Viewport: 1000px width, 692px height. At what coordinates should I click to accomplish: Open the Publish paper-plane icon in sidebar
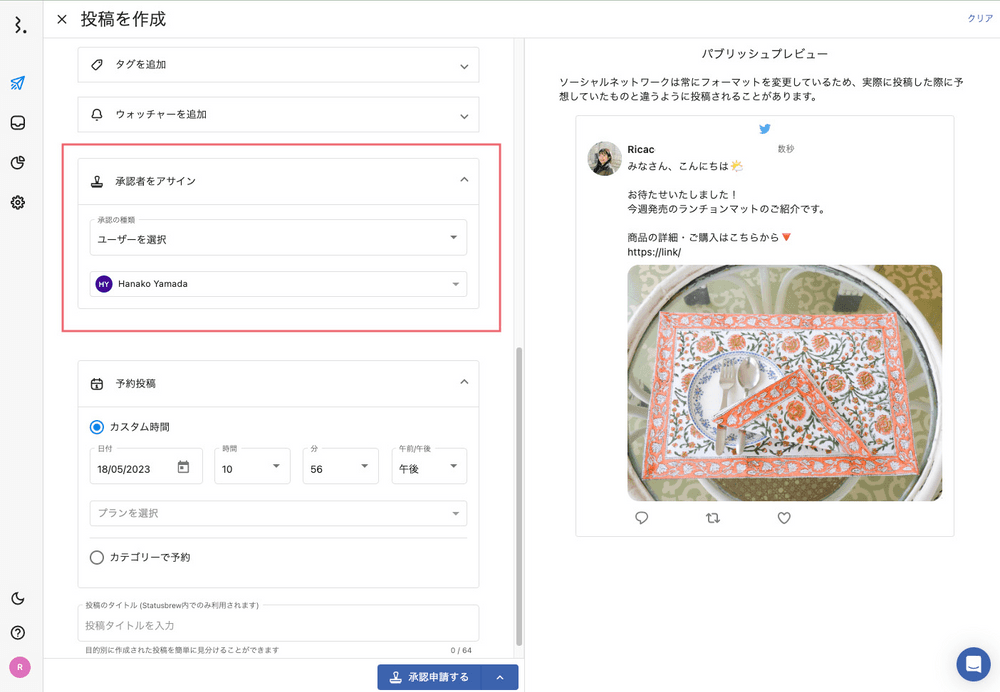click(x=18, y=83)
